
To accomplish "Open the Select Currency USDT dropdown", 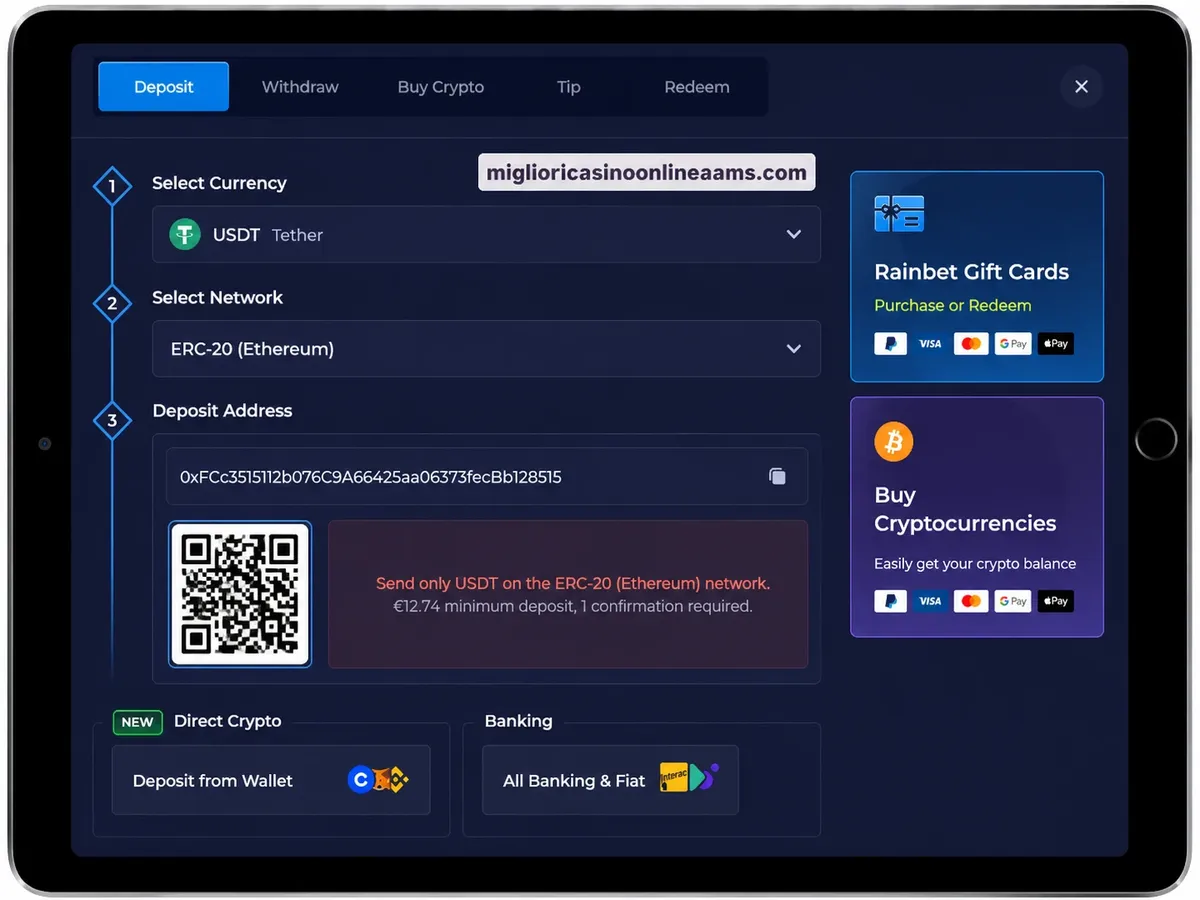I will tap(486, 235).
